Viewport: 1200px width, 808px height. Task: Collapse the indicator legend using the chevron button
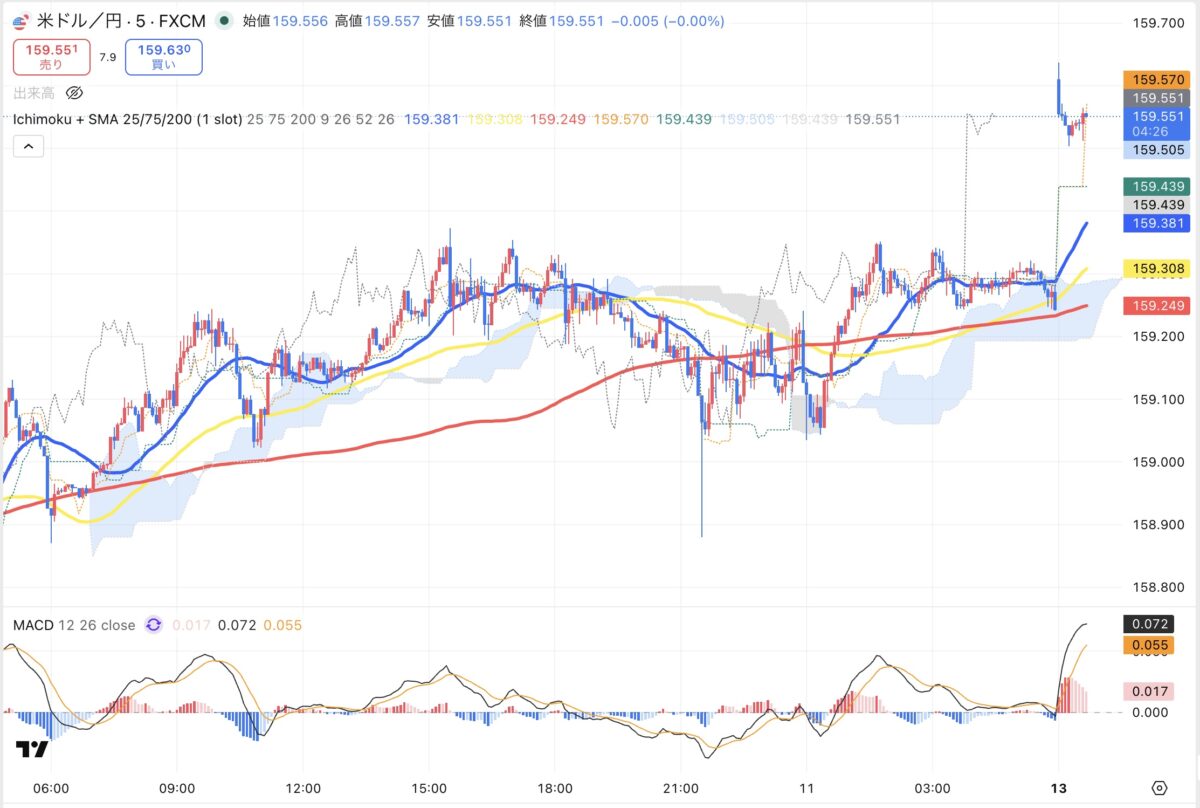[28, 146]
